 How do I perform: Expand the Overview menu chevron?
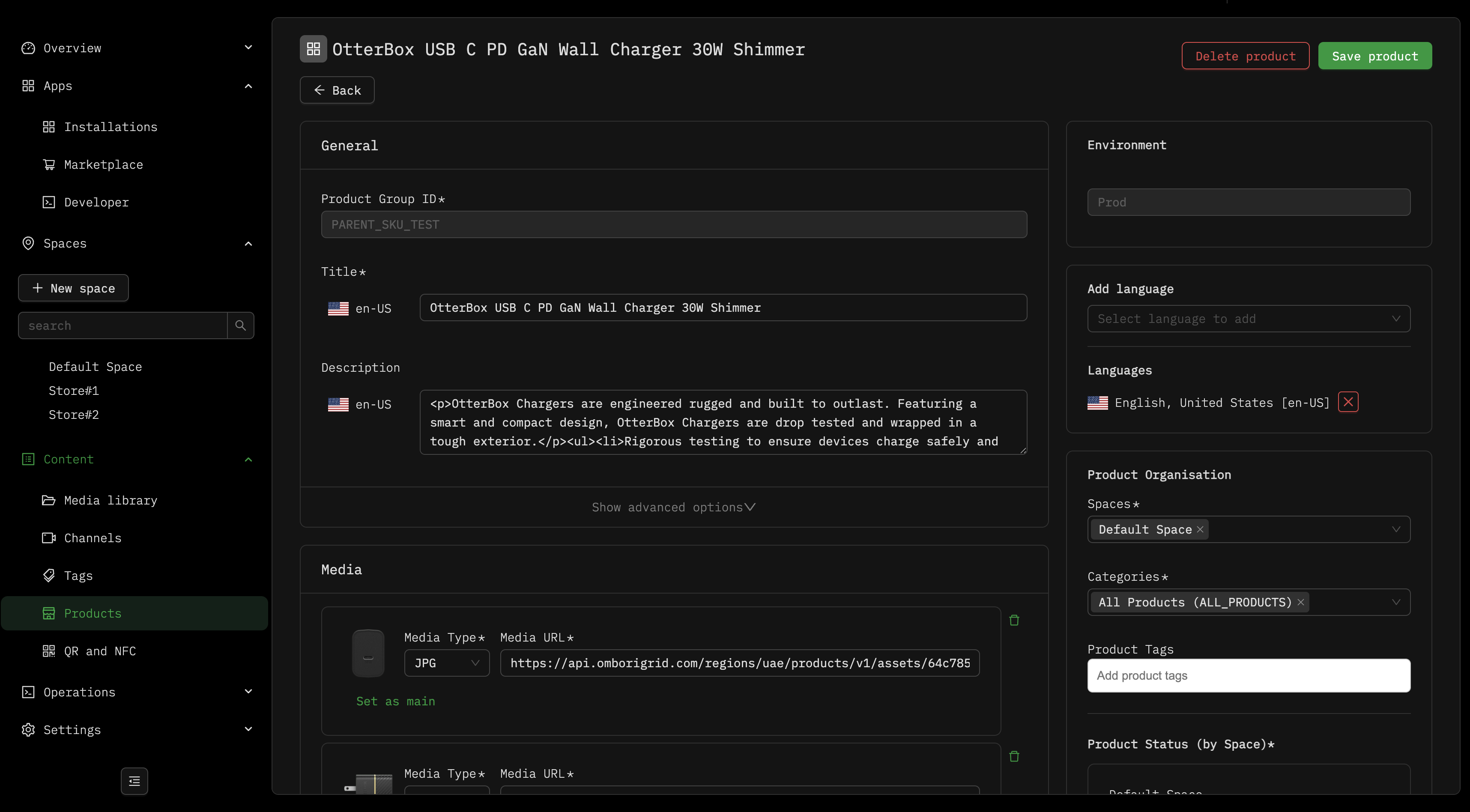[x=248, y=48]
